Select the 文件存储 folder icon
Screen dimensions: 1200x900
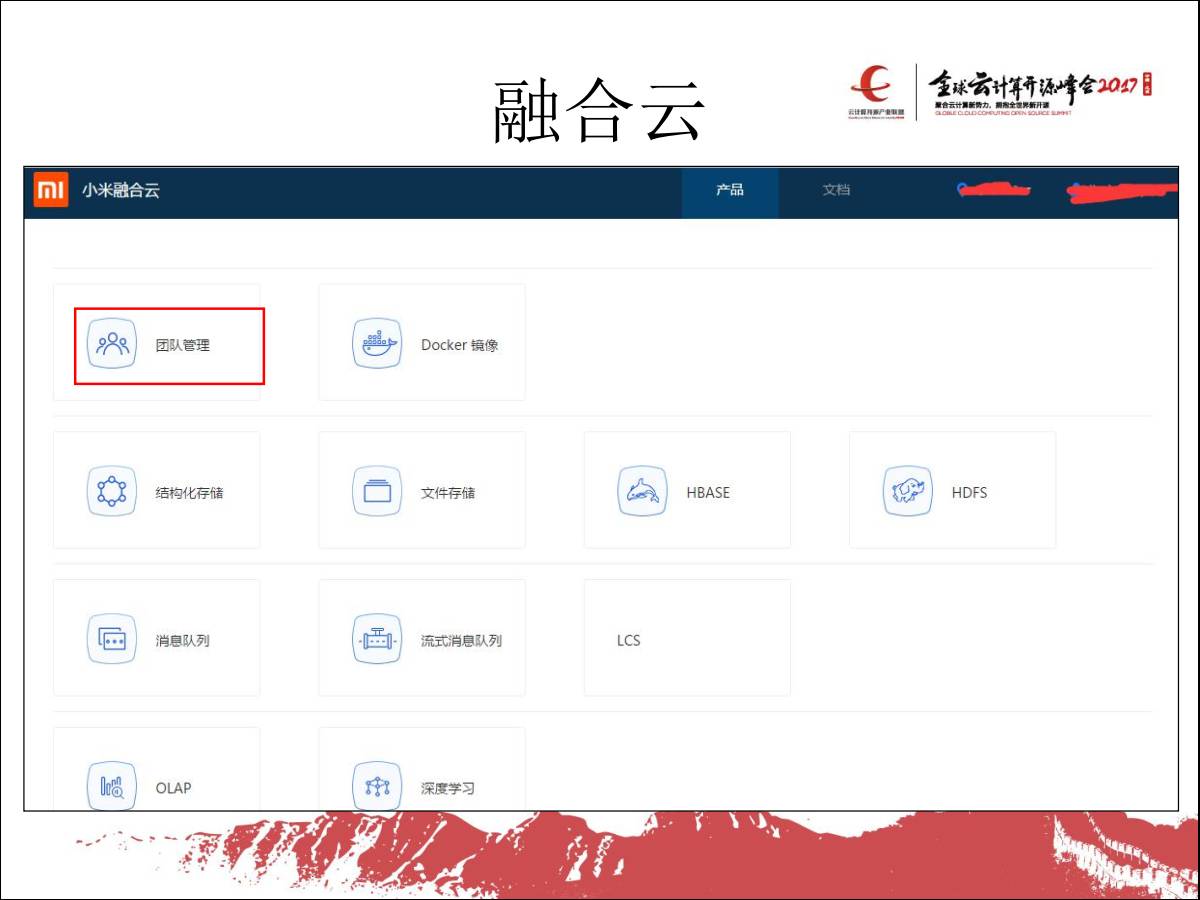click(377, 492)
